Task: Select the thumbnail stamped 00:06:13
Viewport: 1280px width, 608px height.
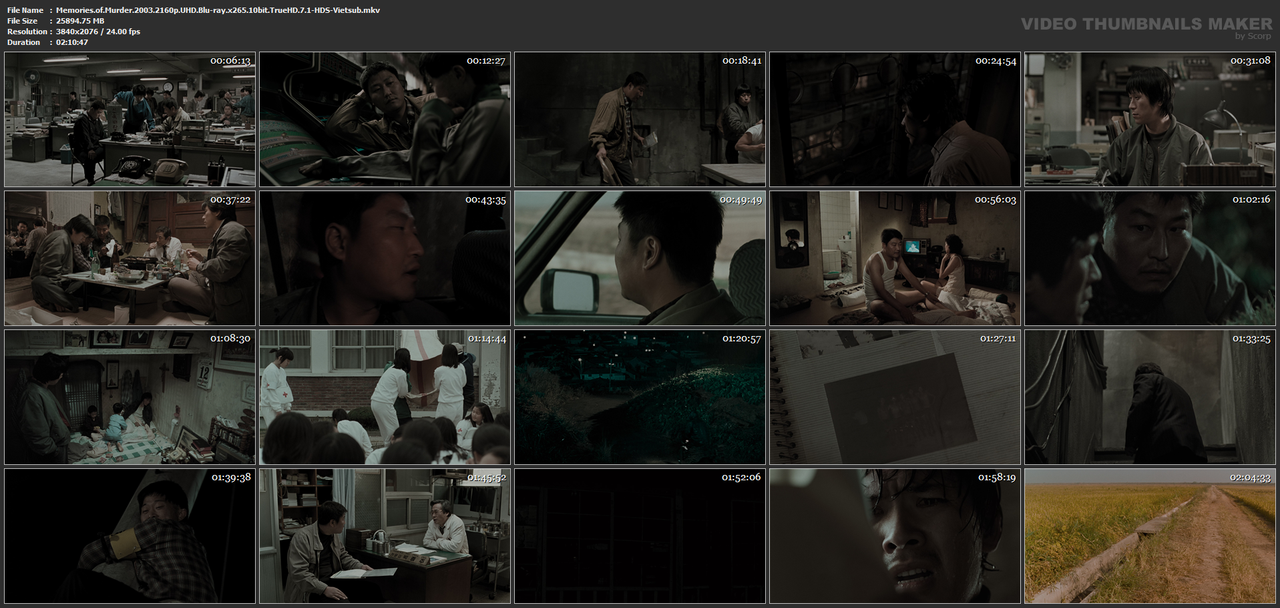Action: point(130,119)
